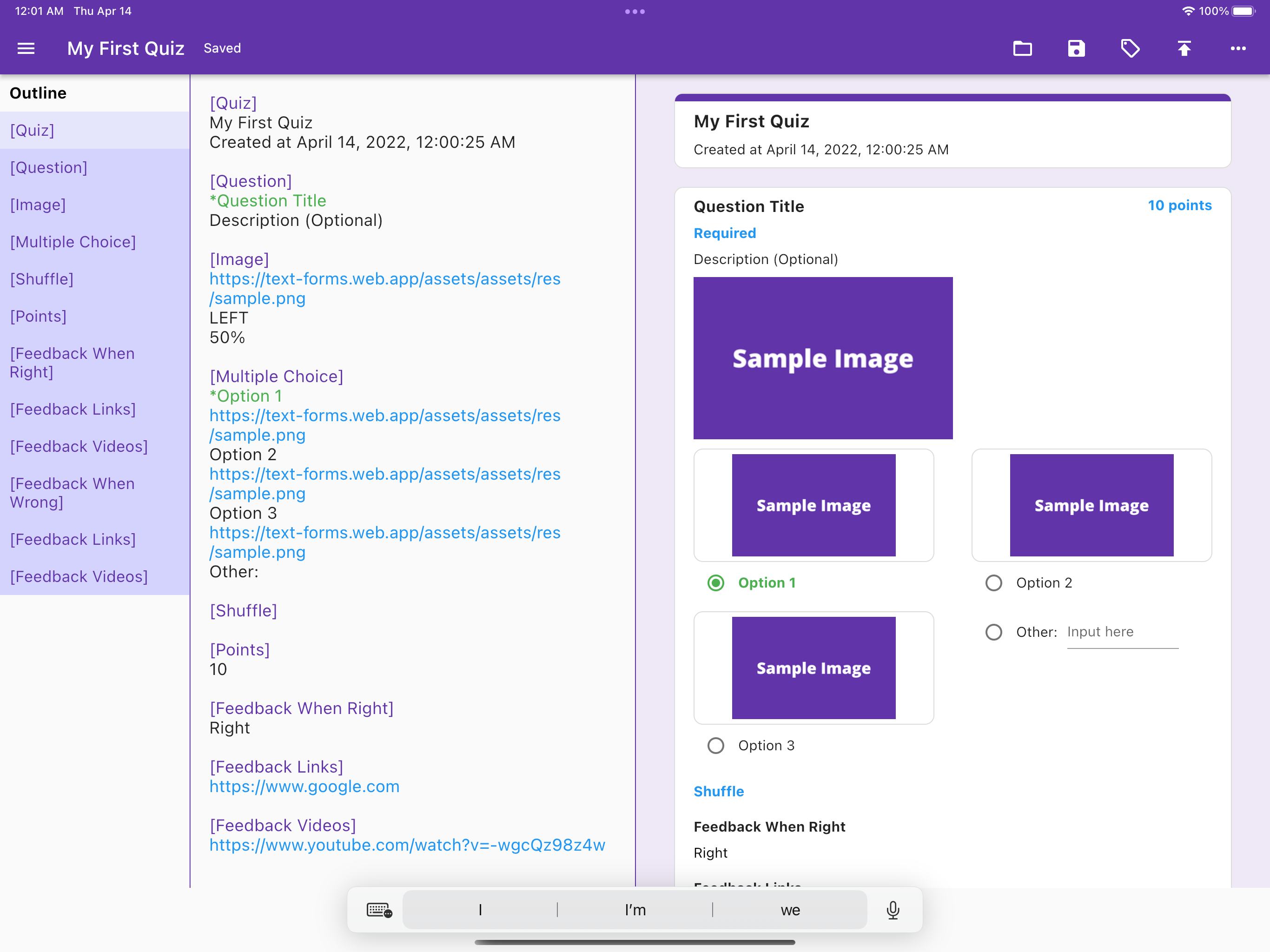
Task: Select the Option 1 radio button
Action: pos(715,583)
